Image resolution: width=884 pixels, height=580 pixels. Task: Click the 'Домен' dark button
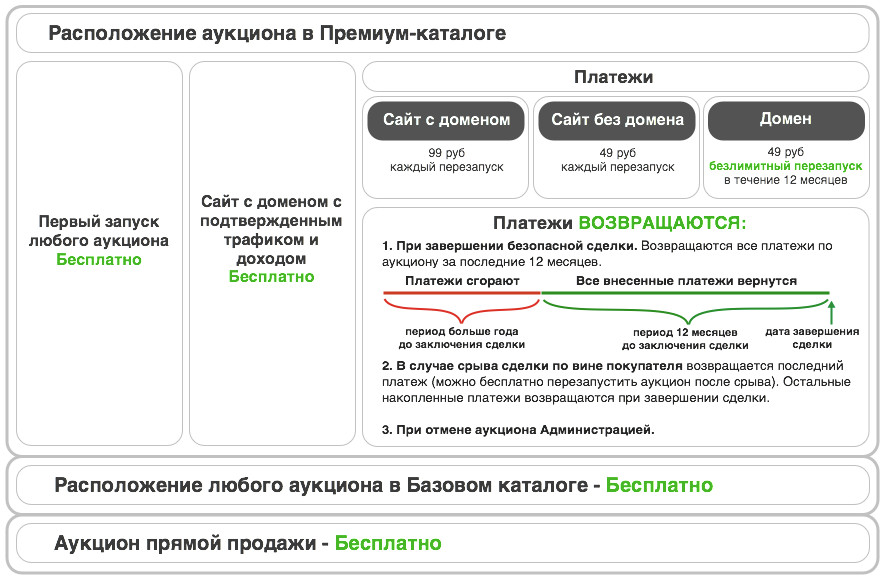786,120
